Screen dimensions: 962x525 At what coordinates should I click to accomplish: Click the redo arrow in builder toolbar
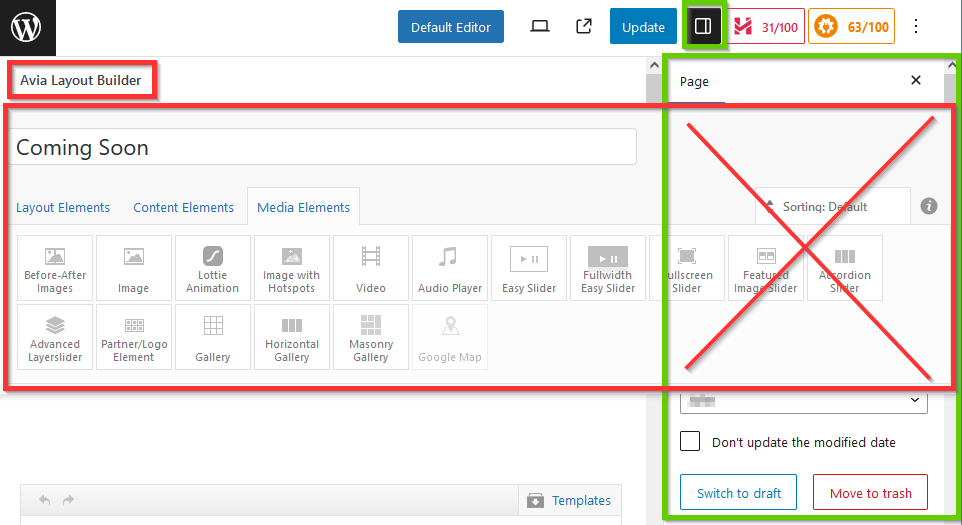point(68,500)
